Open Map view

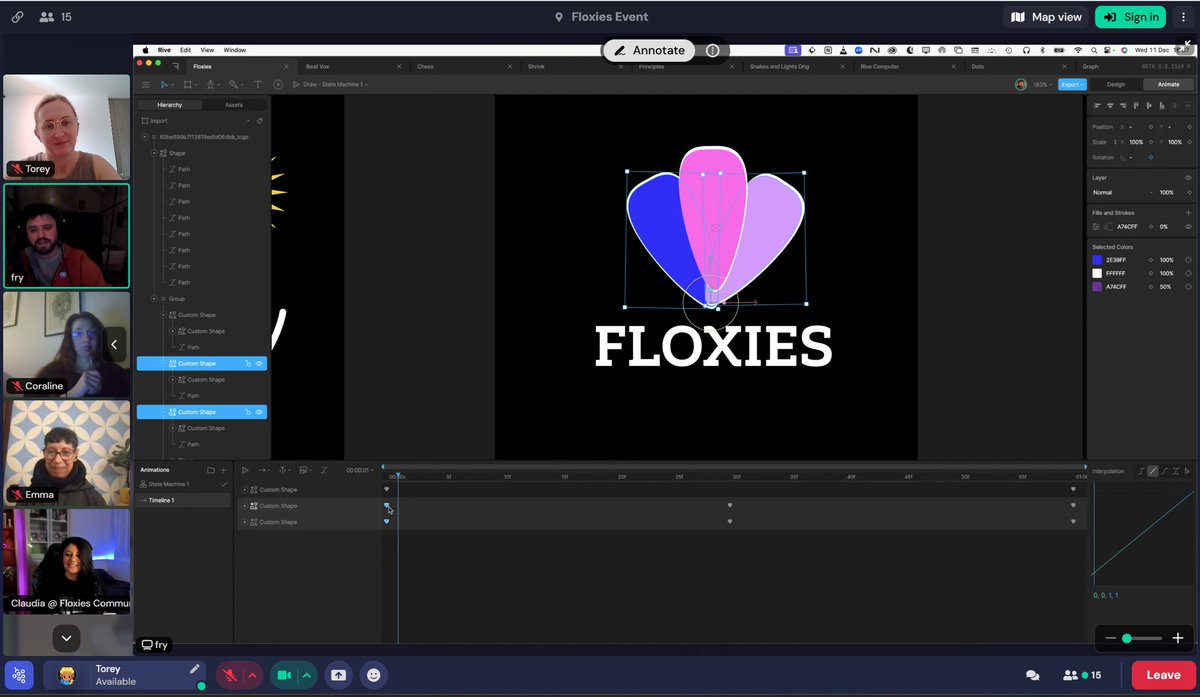tap(1046, 17)
